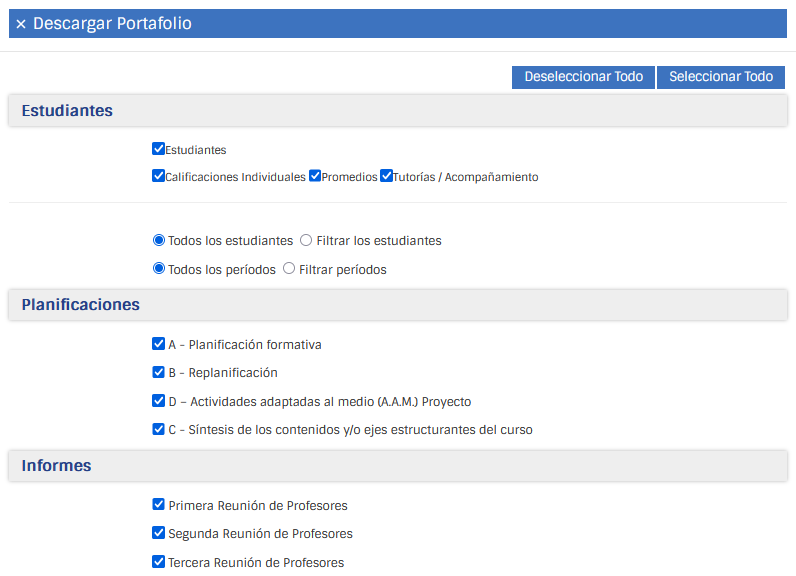This screenshot has height=576, width=796.
Task: Uncheck Tutorías / Acompañamiento option
Action: [x=386, y=176]
